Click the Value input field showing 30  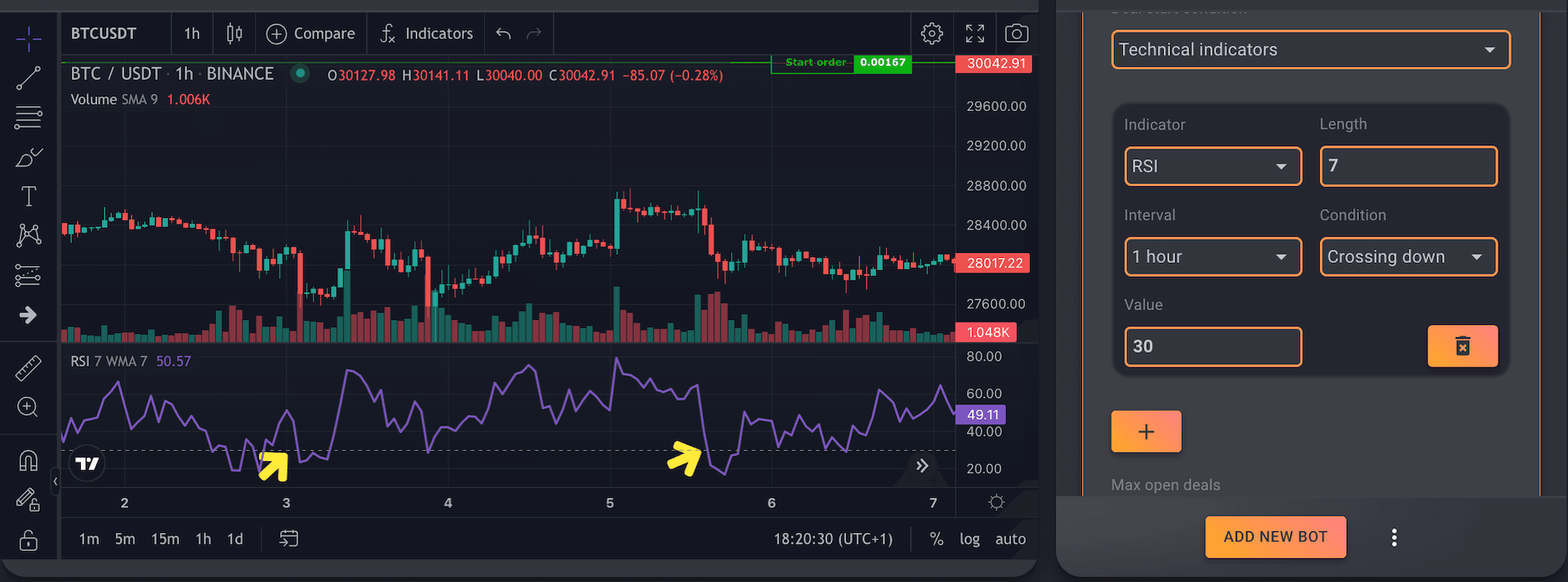coord(1213,346)
